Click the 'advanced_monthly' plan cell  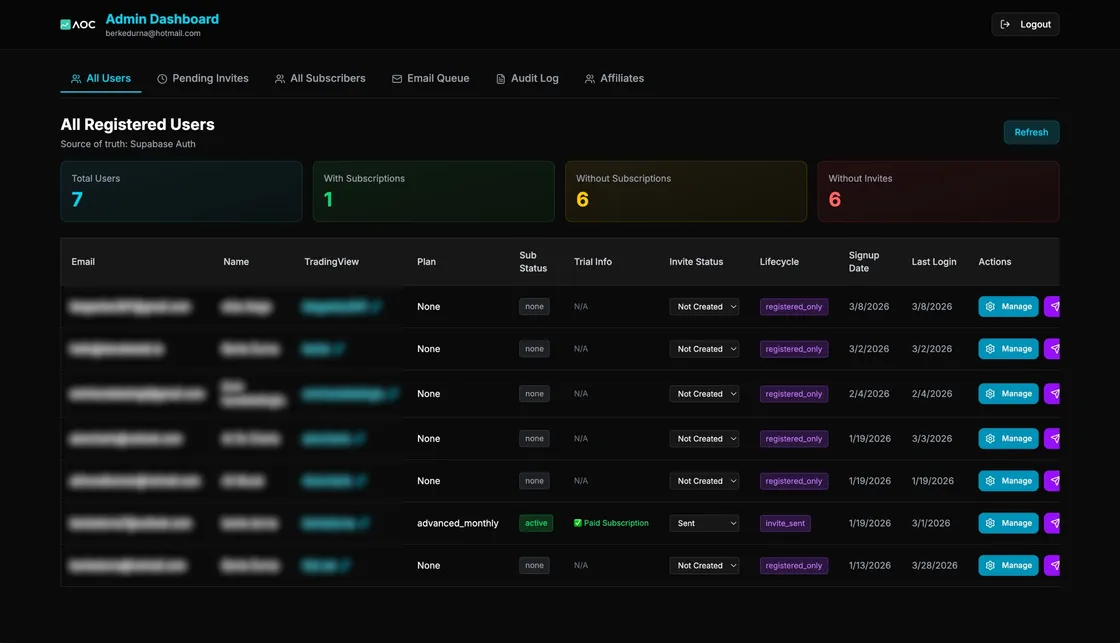[458, 523]
